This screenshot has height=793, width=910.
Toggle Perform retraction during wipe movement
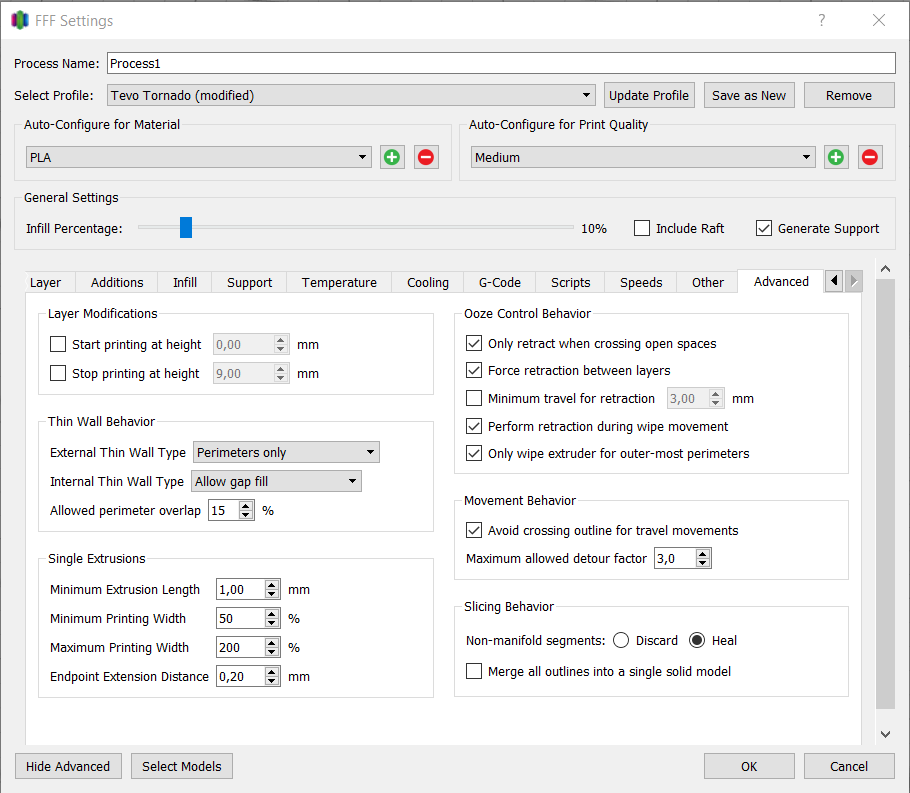(474, 426)
